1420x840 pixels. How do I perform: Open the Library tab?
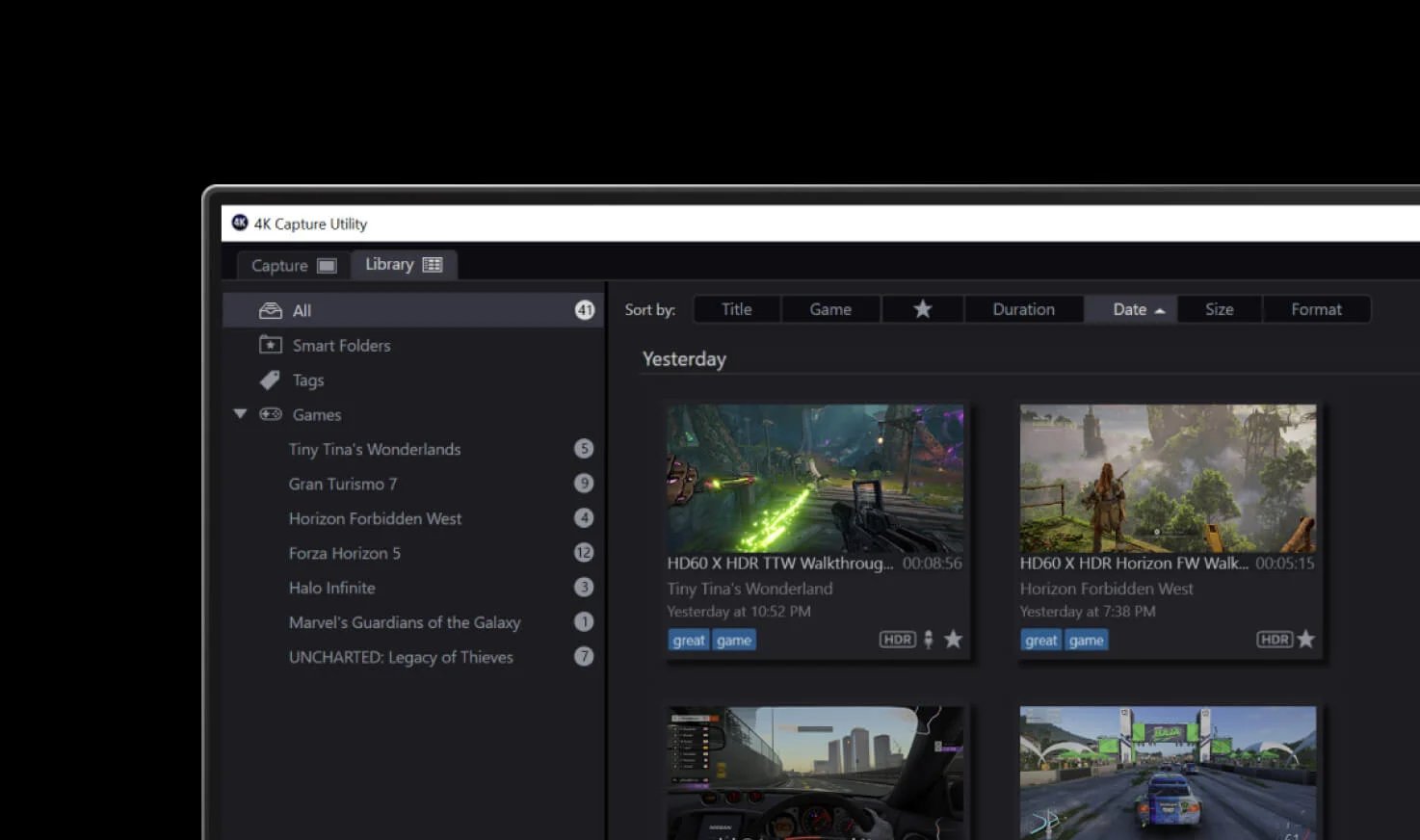click(x=404, y=264)
